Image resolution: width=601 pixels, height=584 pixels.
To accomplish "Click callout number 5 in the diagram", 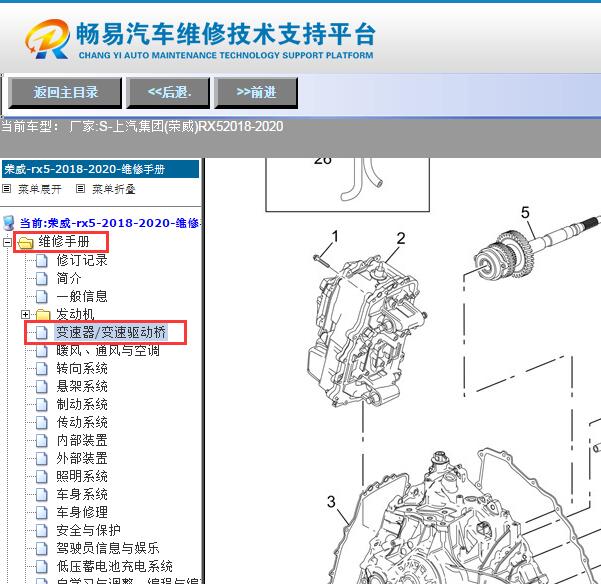I will point(525,213).
